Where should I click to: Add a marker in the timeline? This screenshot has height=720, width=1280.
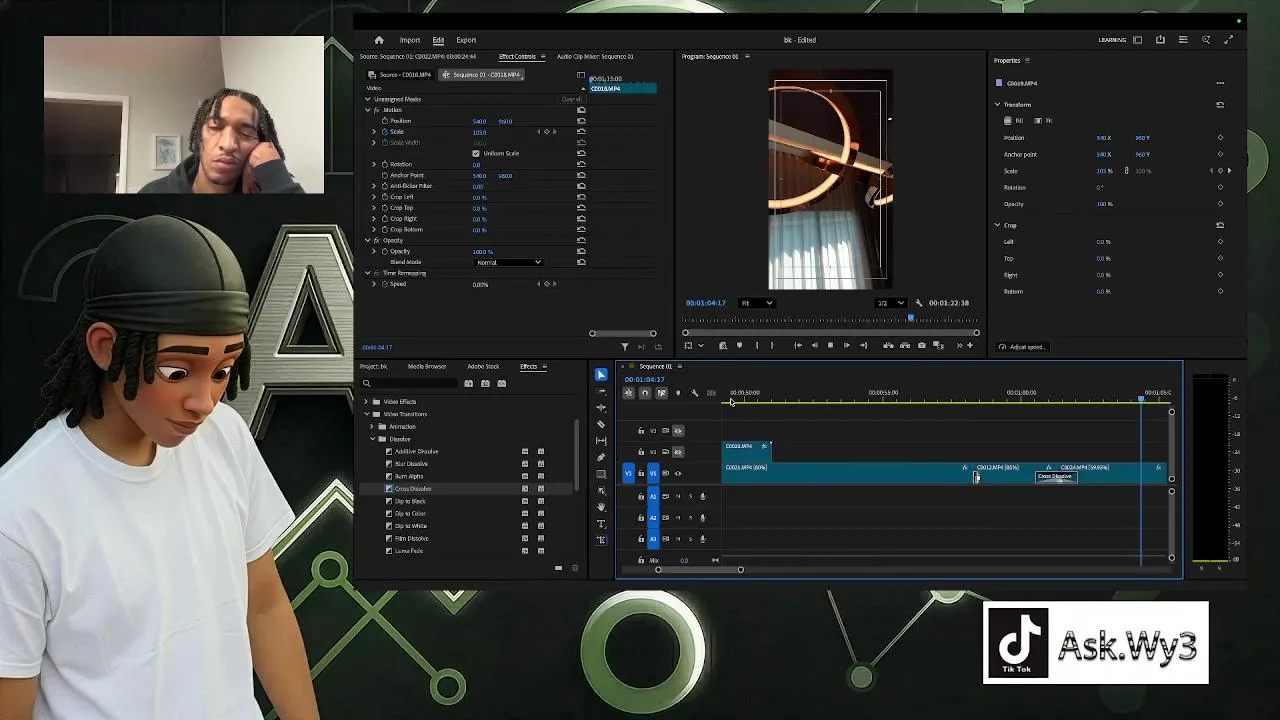click(x=678, y=393)
